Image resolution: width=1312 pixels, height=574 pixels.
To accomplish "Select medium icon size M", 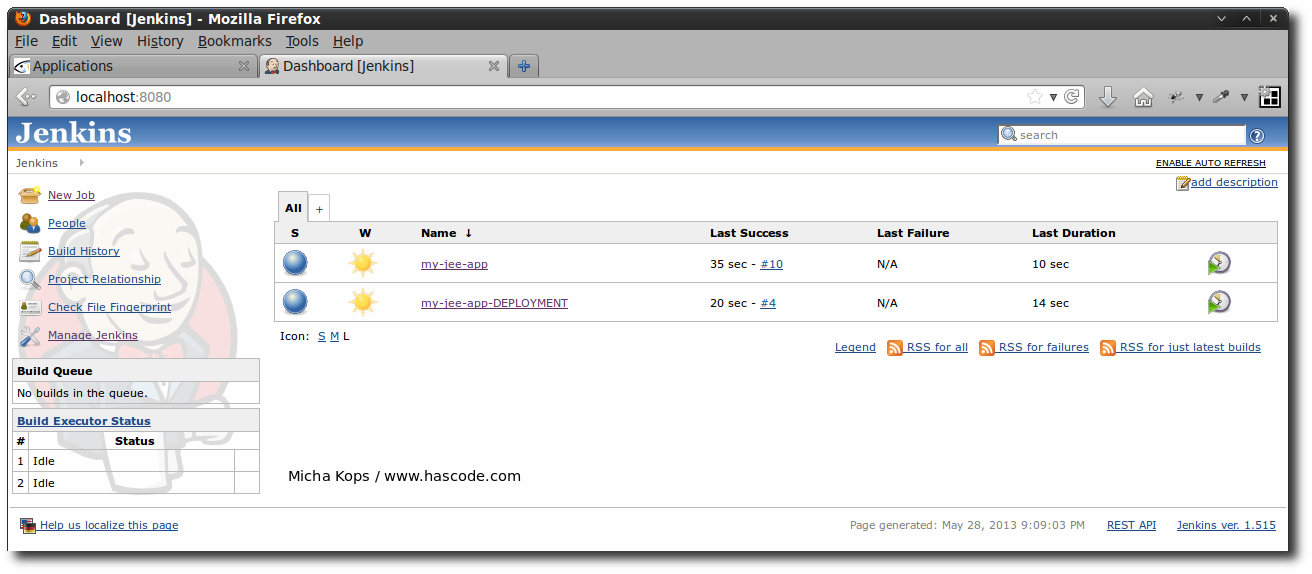I will pyautogui.click(x=334, y=336).
